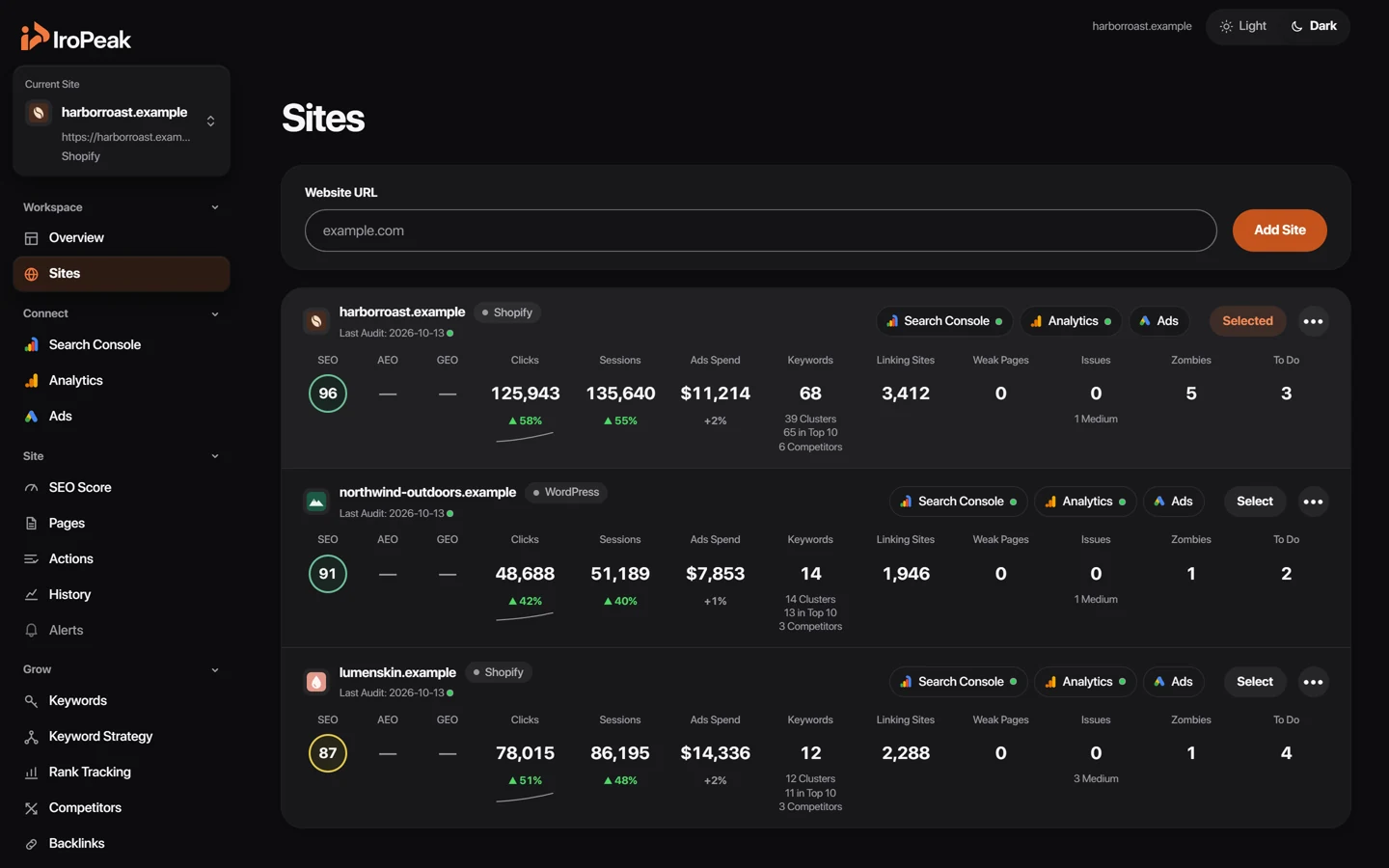The height and width of the screenshot is (868, 1389).
Task: Open more options for lumenskin.example
Action: (x=1313, y=682)
